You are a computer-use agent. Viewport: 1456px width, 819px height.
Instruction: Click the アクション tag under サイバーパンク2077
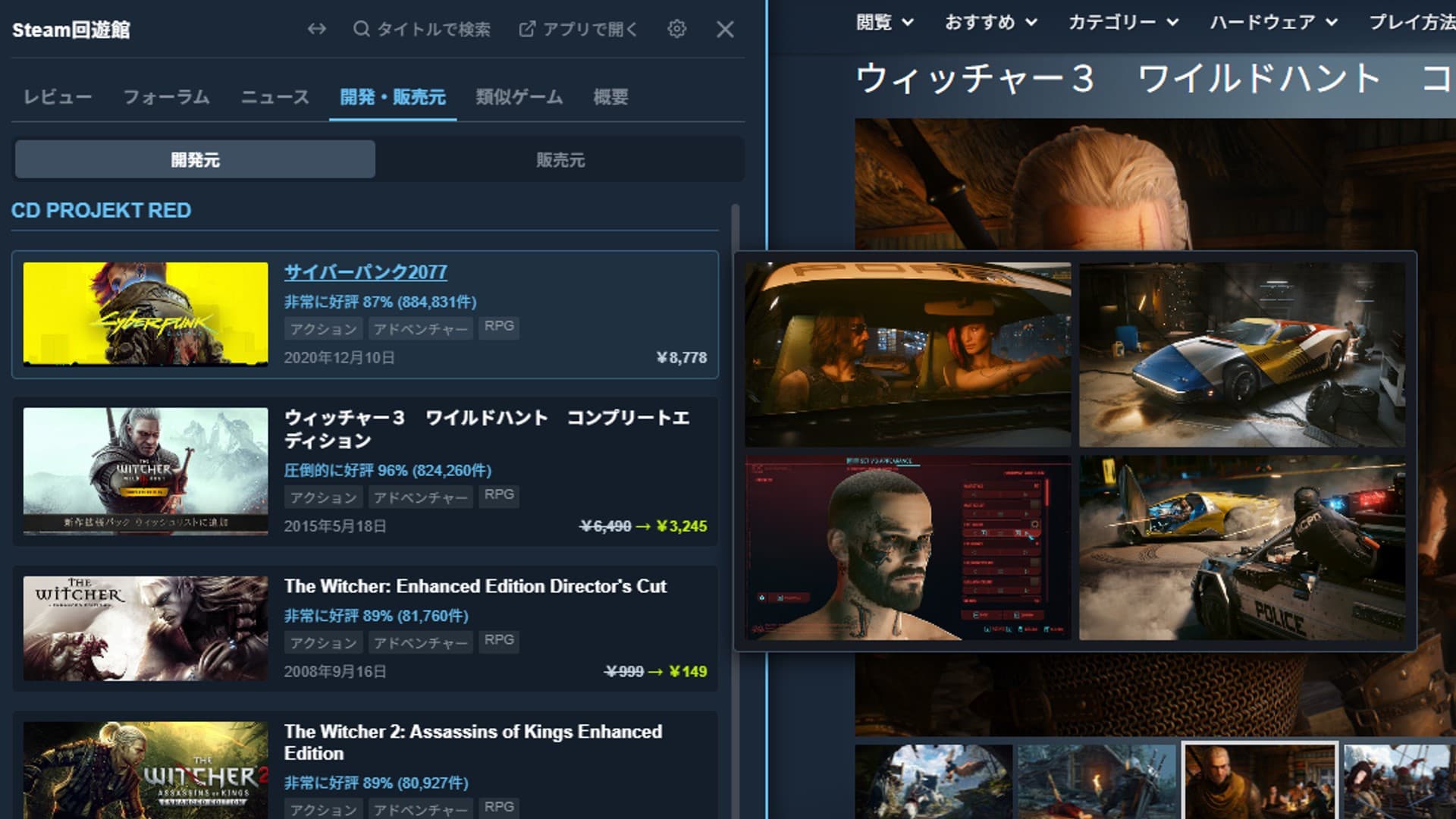[x=324, y=328]
